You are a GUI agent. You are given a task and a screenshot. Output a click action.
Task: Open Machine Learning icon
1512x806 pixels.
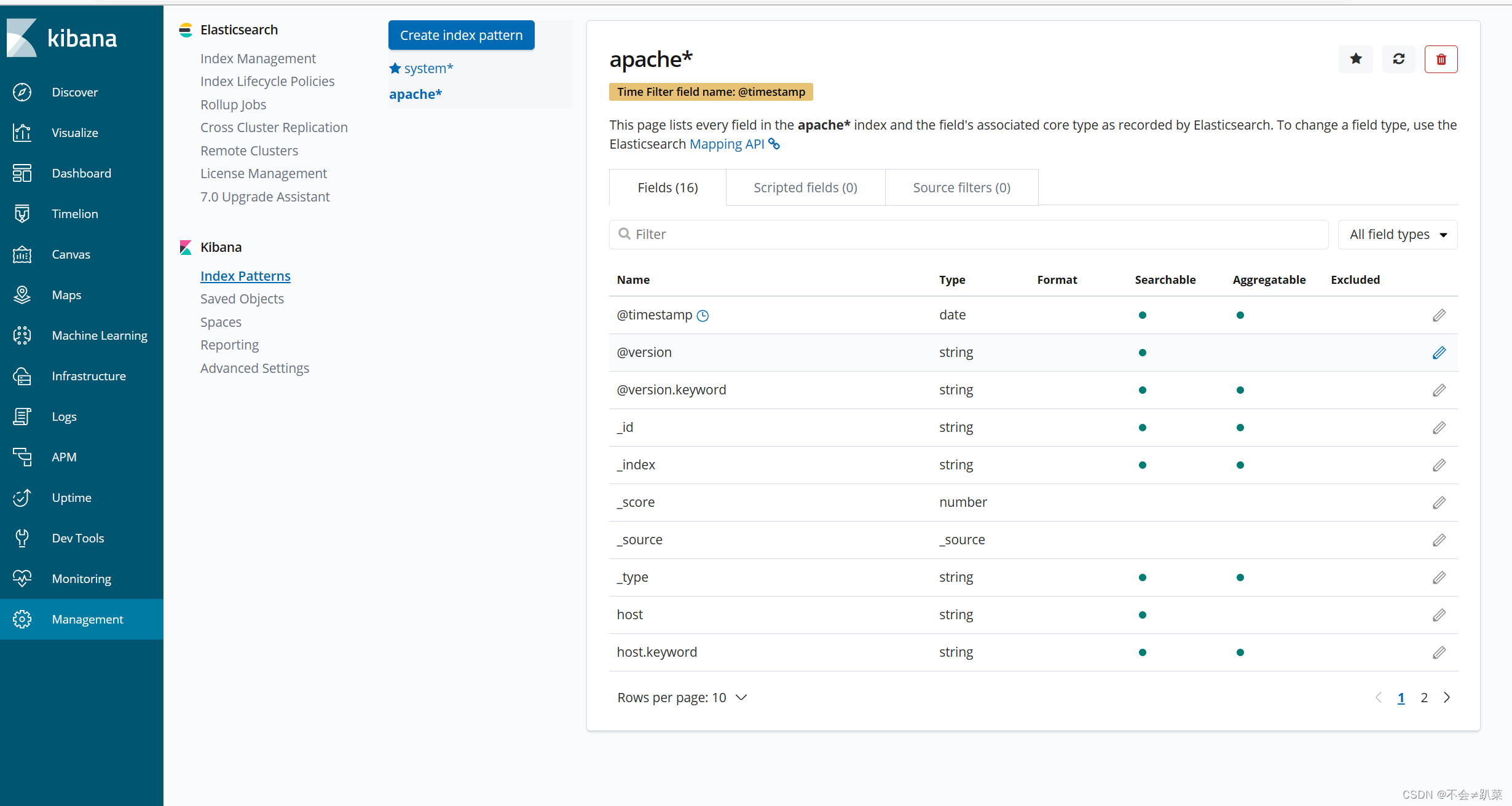(x=22, y=335)
